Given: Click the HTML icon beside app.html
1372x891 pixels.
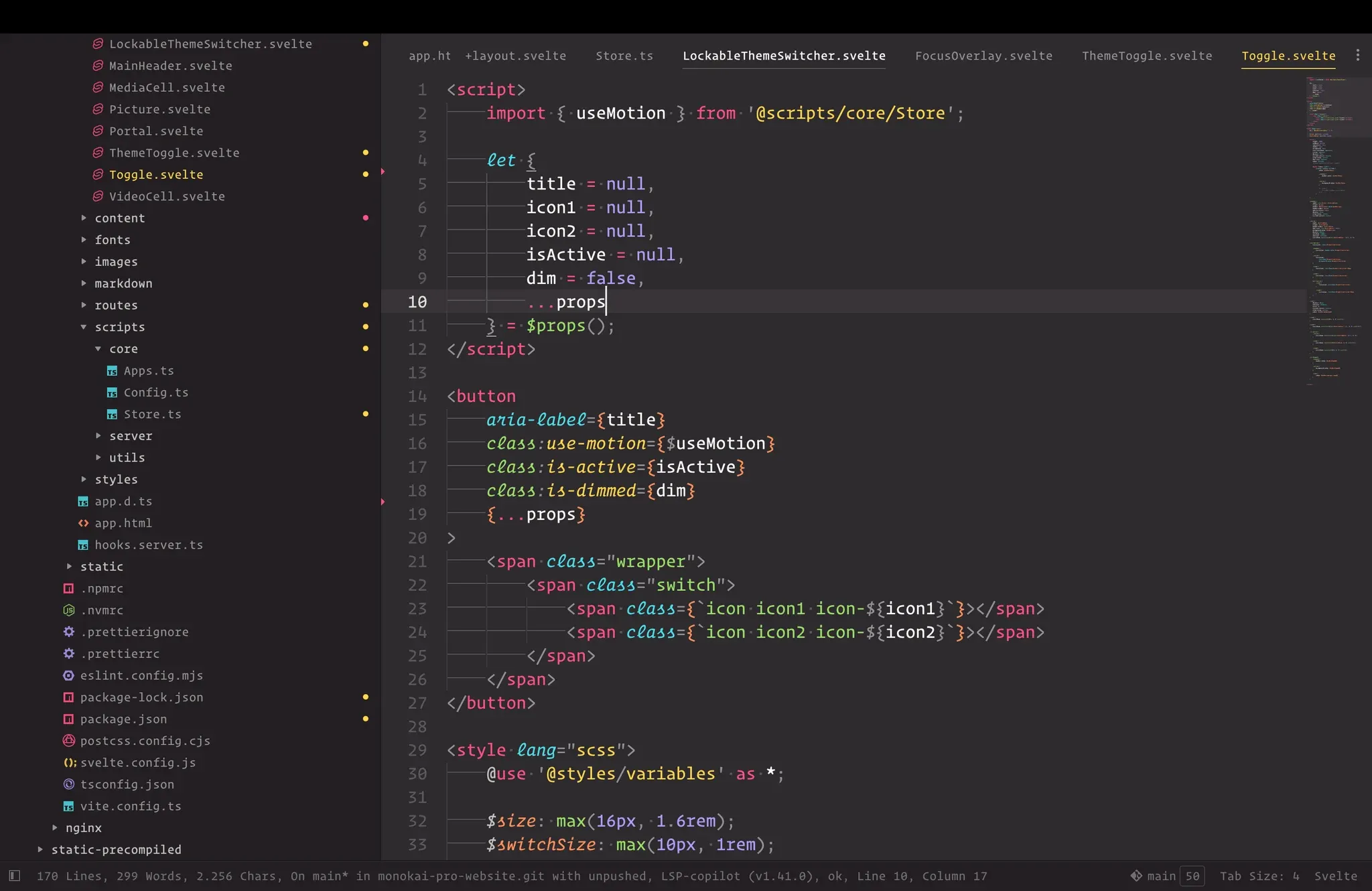Looking at the screenshot, I should click(83, 523).
